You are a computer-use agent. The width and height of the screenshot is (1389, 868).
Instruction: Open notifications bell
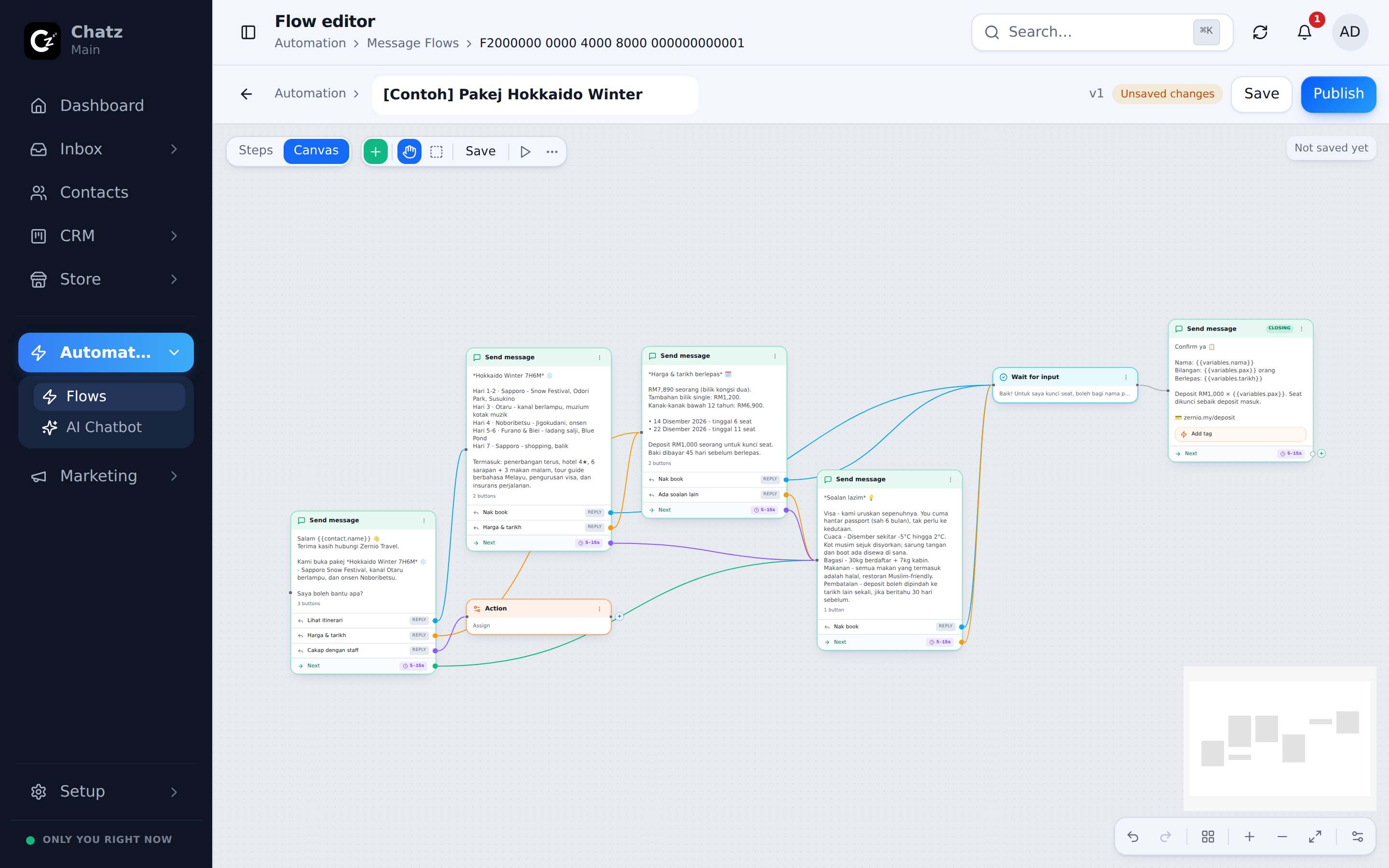click(x=1304, y=32)
